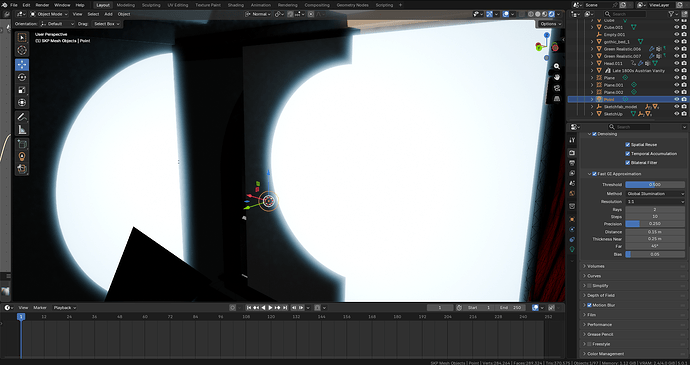This screenshot has height=365, width=690.
Task: Expand the Volumes panel
Action: coord(596,266)
